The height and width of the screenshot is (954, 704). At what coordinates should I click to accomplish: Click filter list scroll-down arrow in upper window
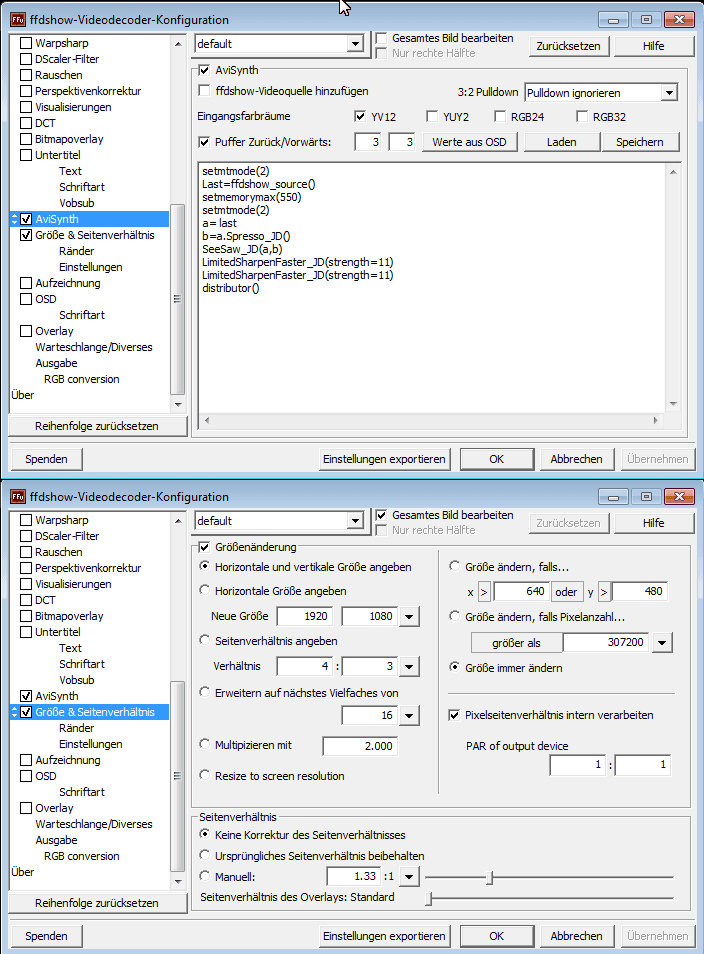[178, 405]
